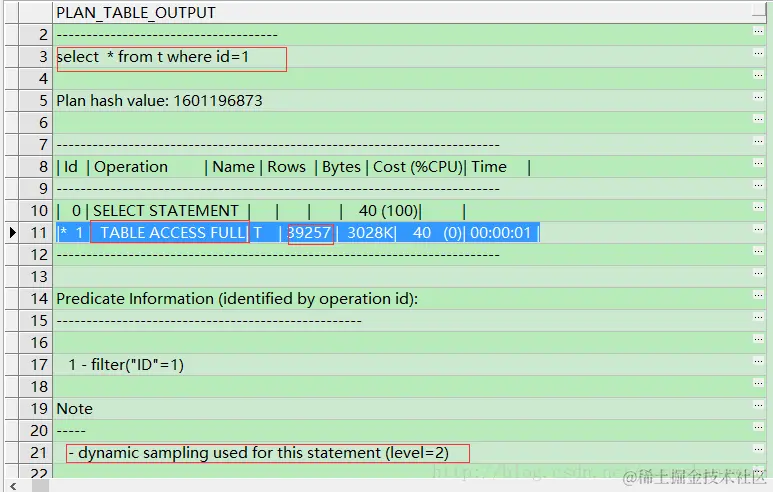Open ellipsis button on row 12
The height and width of the screenshot is (492, 773).
pos(758,251)
